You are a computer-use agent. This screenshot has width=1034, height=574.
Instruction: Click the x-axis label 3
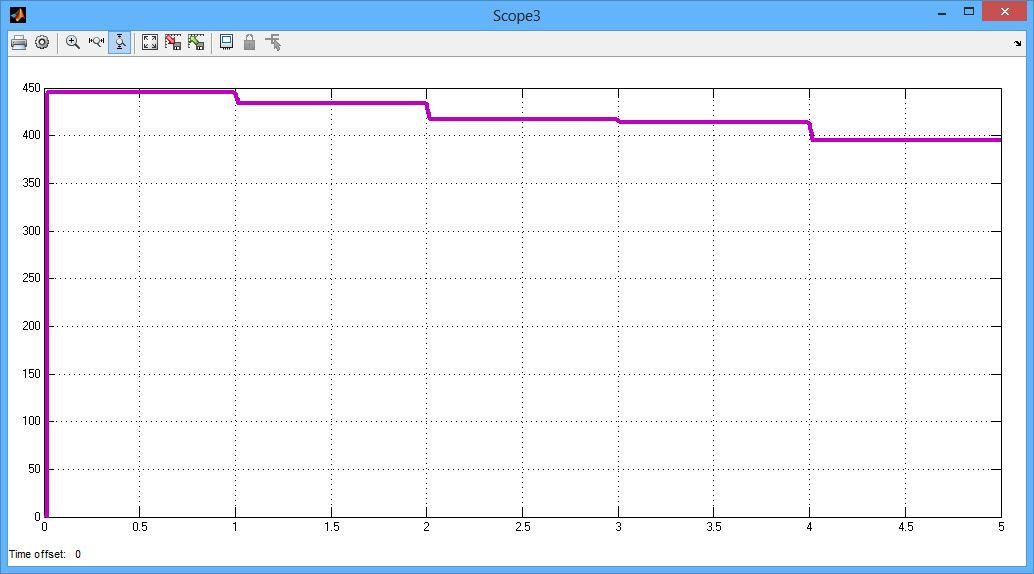point(619,527)
